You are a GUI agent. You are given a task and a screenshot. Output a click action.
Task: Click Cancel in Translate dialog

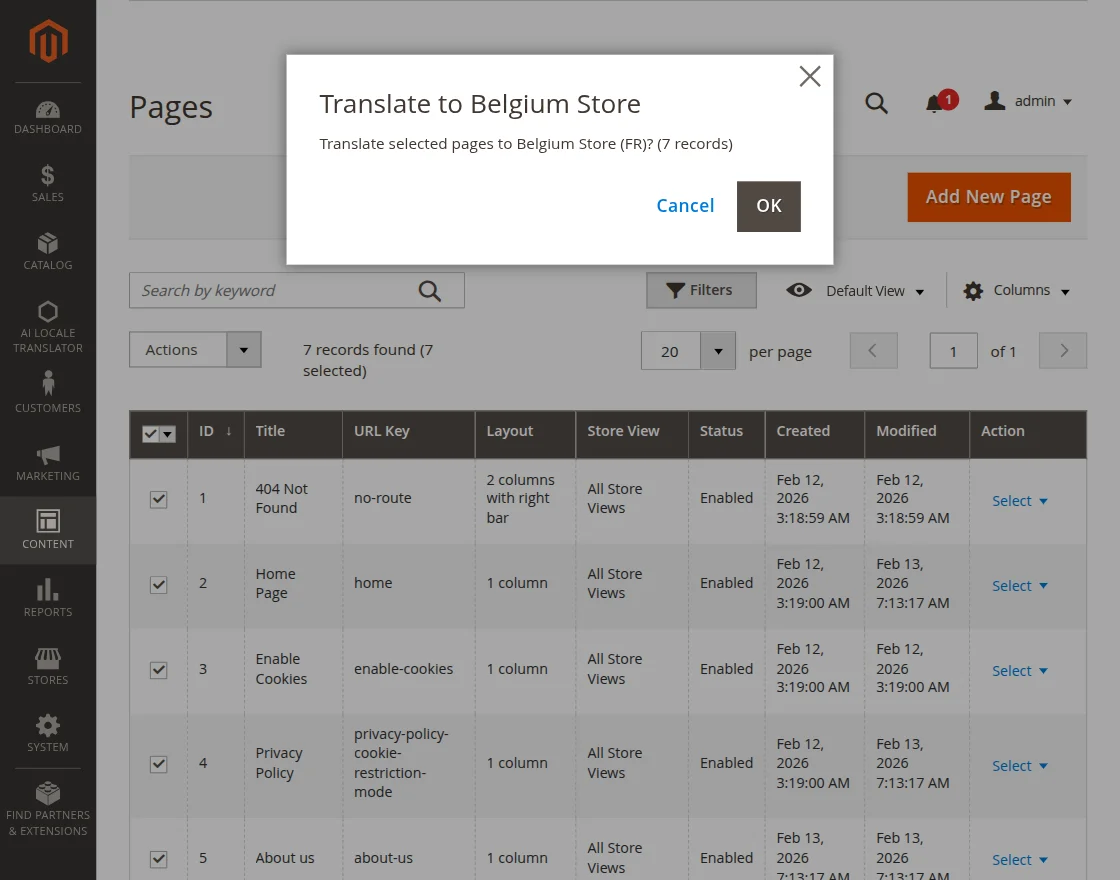(685, 206)
